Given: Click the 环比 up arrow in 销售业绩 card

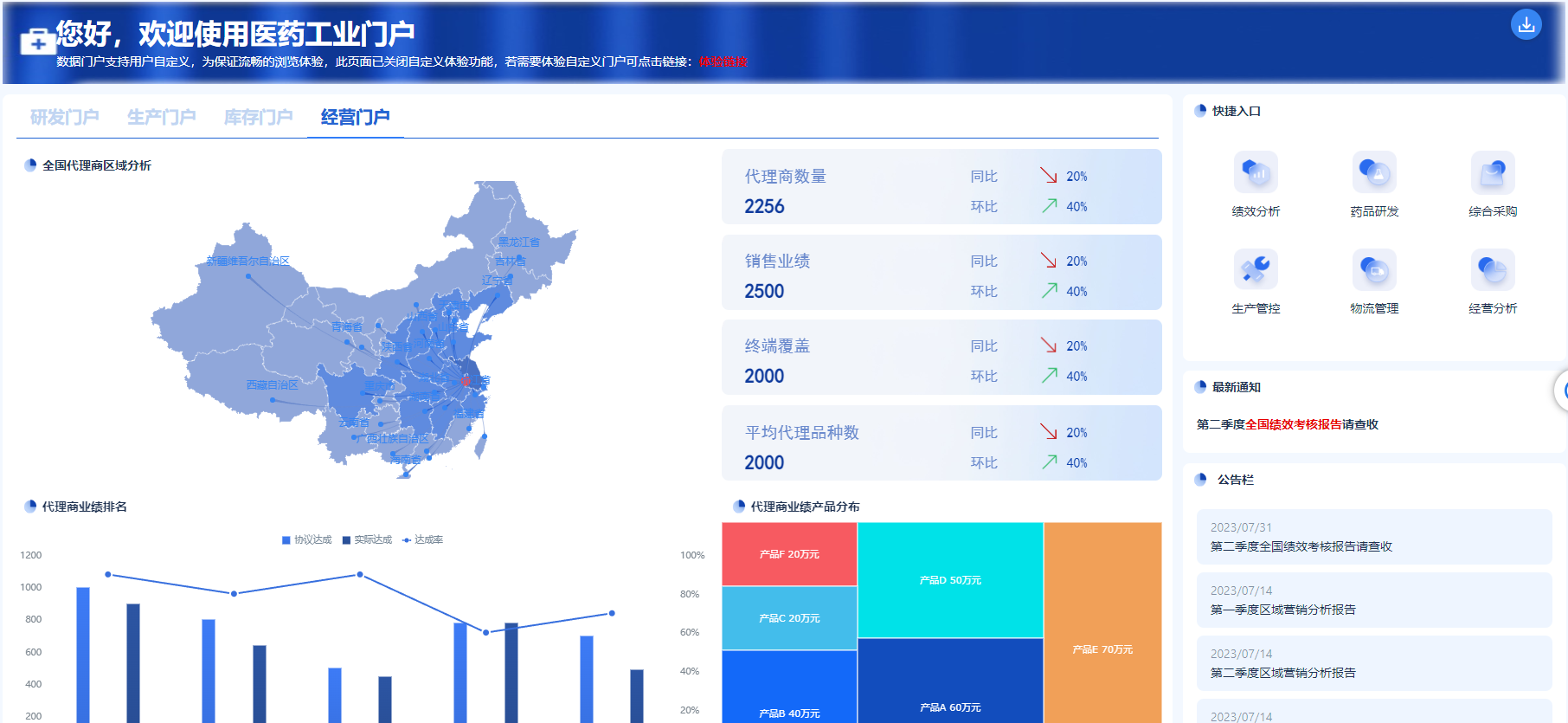Looking at the screenshot, I should (x=1049, y=291).
